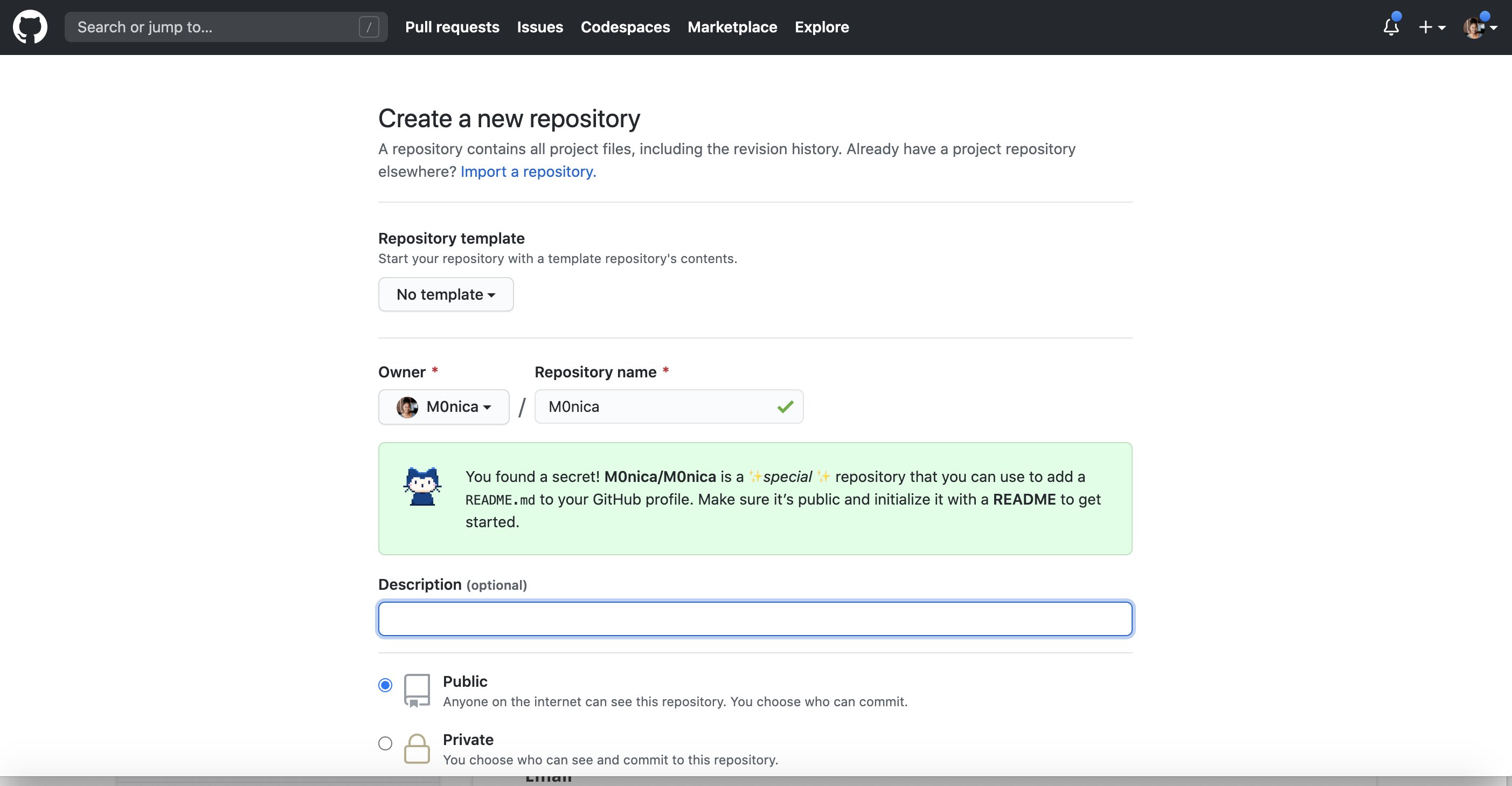Image resolution: width=1512 pixels, height=786 pixels.
Task: Click the green checkmark in name field
Action: click(x=785, y=406)
